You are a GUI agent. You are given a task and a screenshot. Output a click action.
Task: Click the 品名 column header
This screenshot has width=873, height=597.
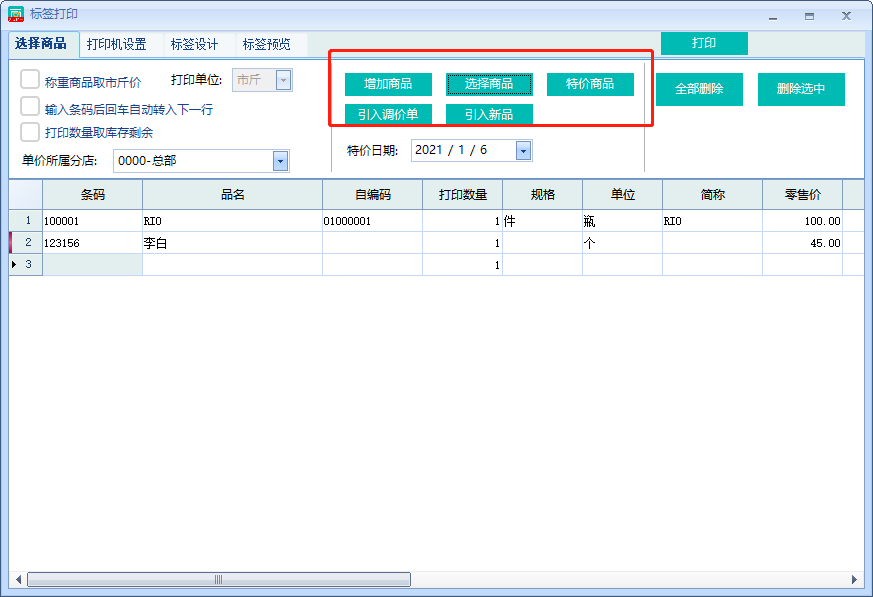click(232, 195)
